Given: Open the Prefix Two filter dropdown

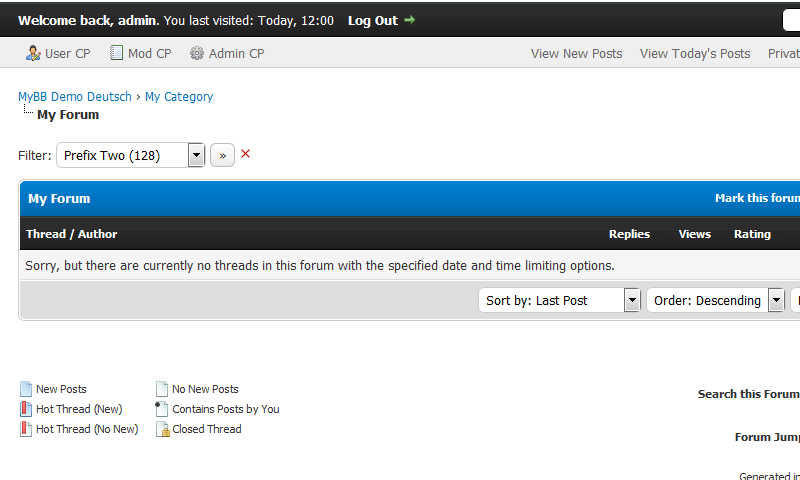Looking at the screenshot, I should 196,155.
